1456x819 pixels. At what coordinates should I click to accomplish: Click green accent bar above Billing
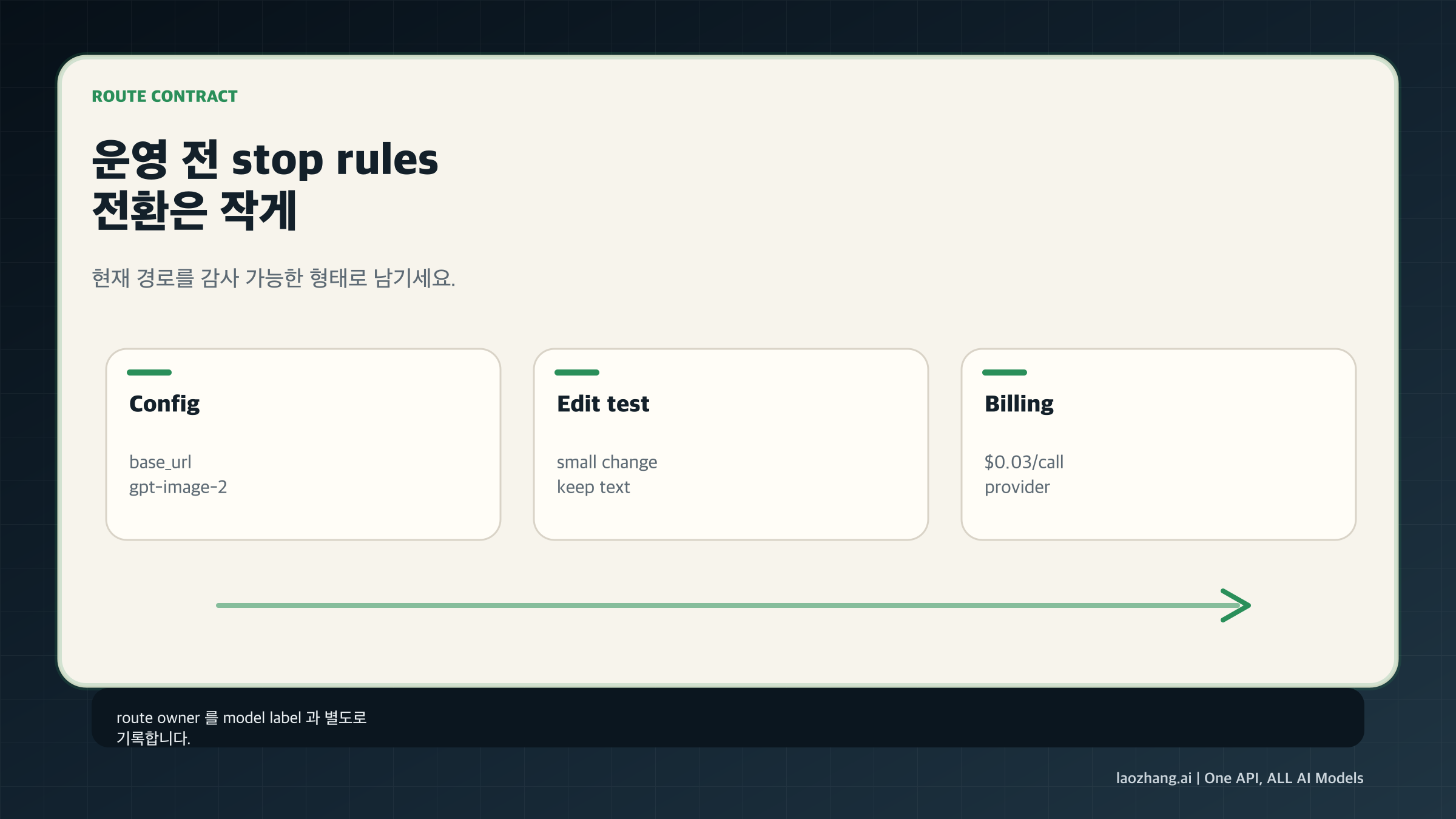click(x=1005, y=372)
